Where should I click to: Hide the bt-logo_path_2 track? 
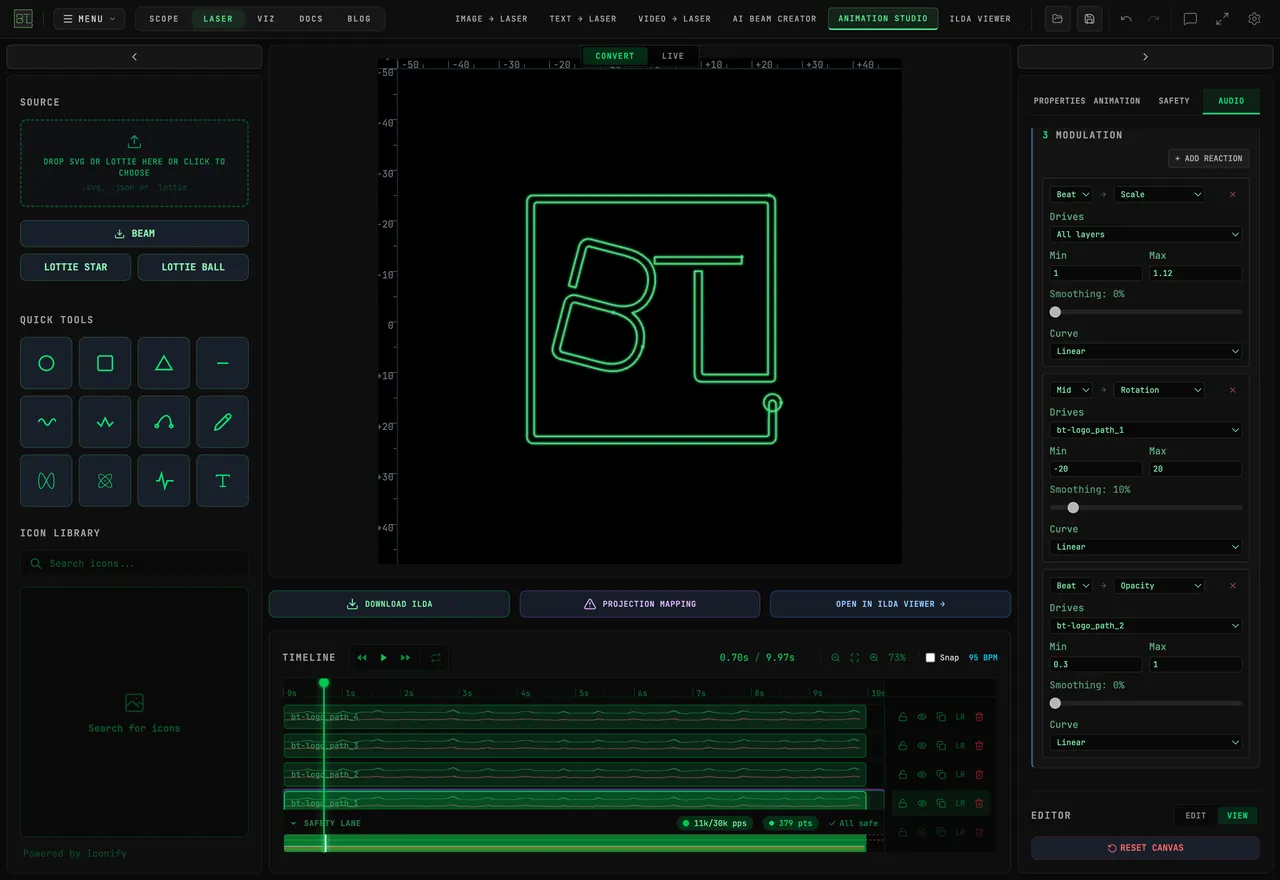[x=922, y=774]
